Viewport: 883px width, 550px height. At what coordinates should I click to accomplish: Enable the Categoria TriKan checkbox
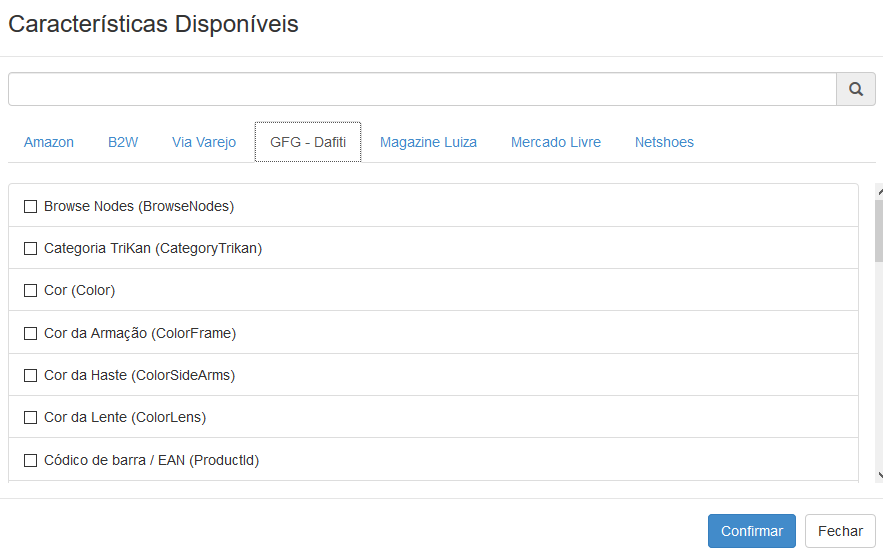(x=30, y=248)
